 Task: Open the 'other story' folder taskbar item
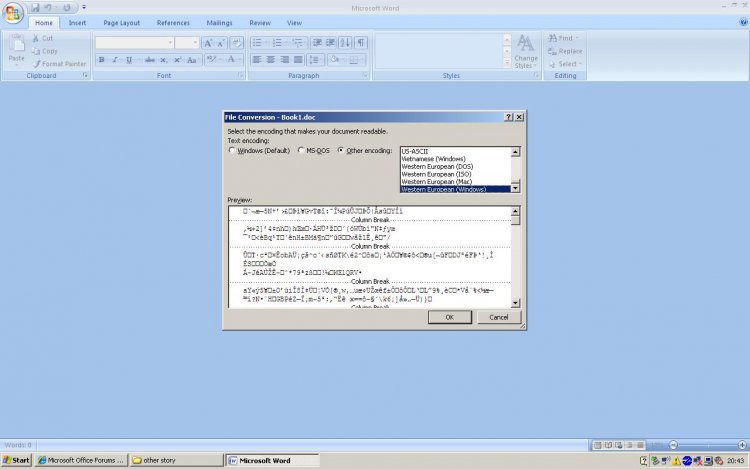click(176, 460)
